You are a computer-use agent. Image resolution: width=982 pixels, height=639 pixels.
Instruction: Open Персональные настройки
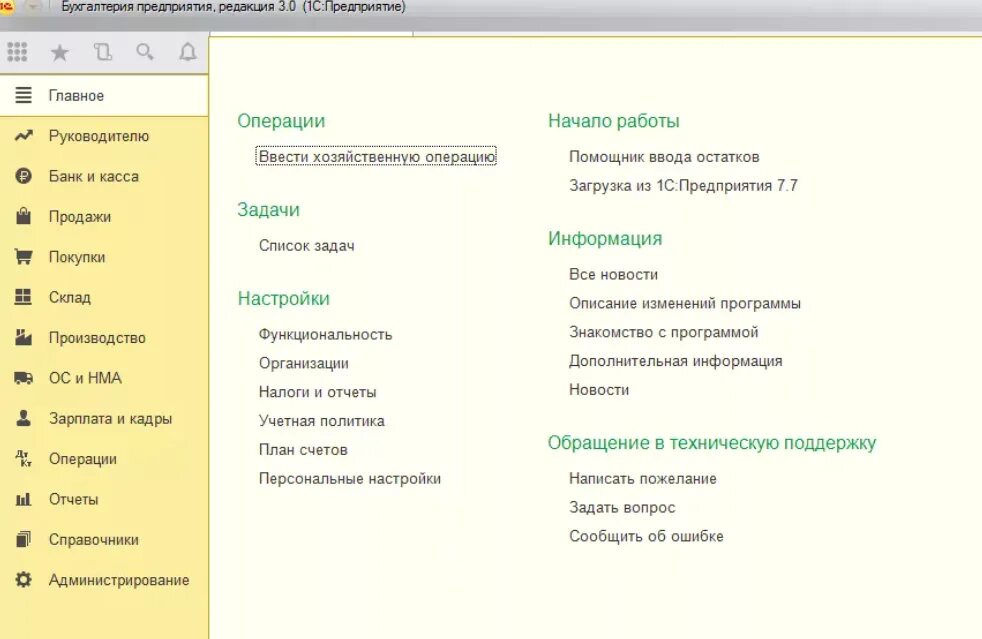point(350,479)
